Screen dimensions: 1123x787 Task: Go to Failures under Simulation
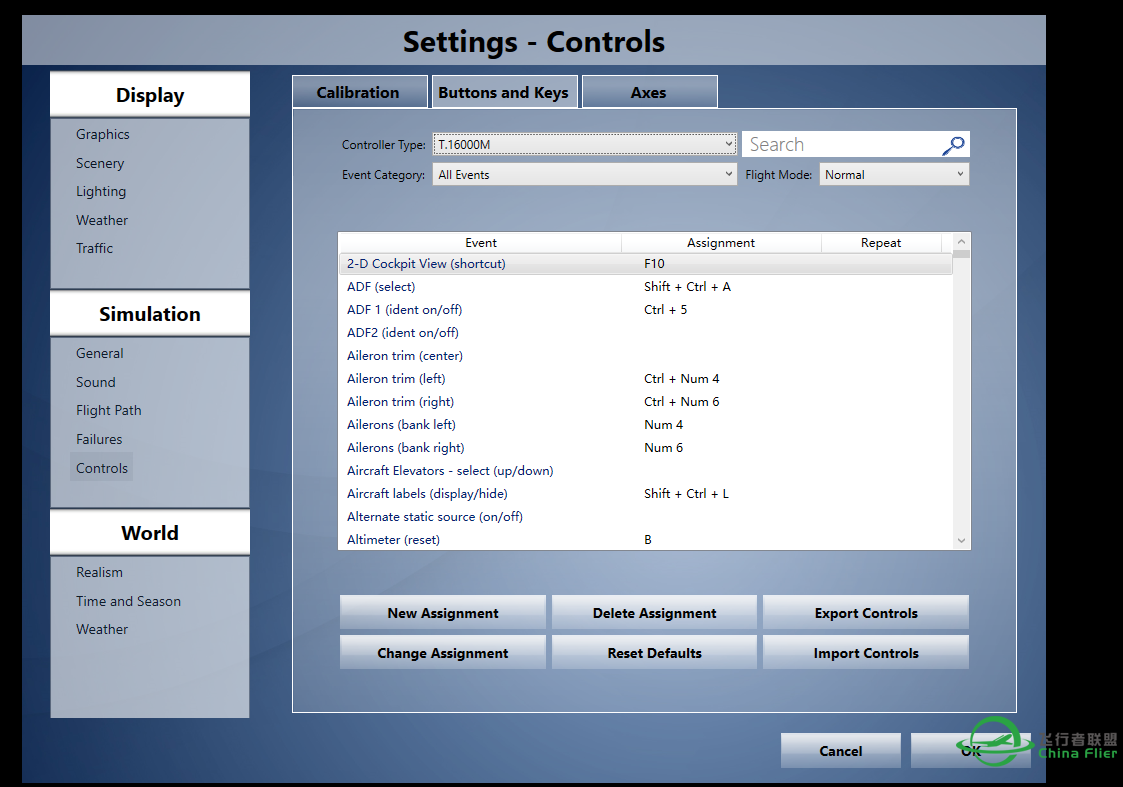[99, 439]
